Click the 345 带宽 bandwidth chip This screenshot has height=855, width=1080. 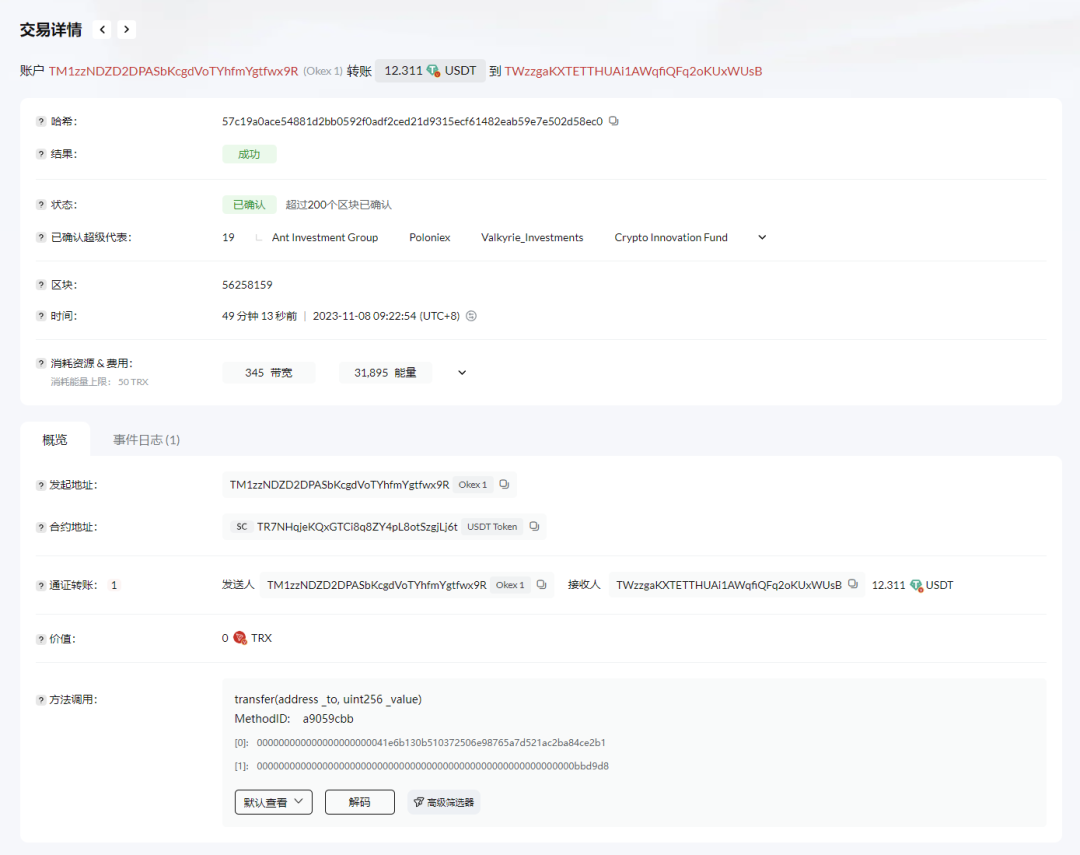pyautogui.click(x=269, y=373)
